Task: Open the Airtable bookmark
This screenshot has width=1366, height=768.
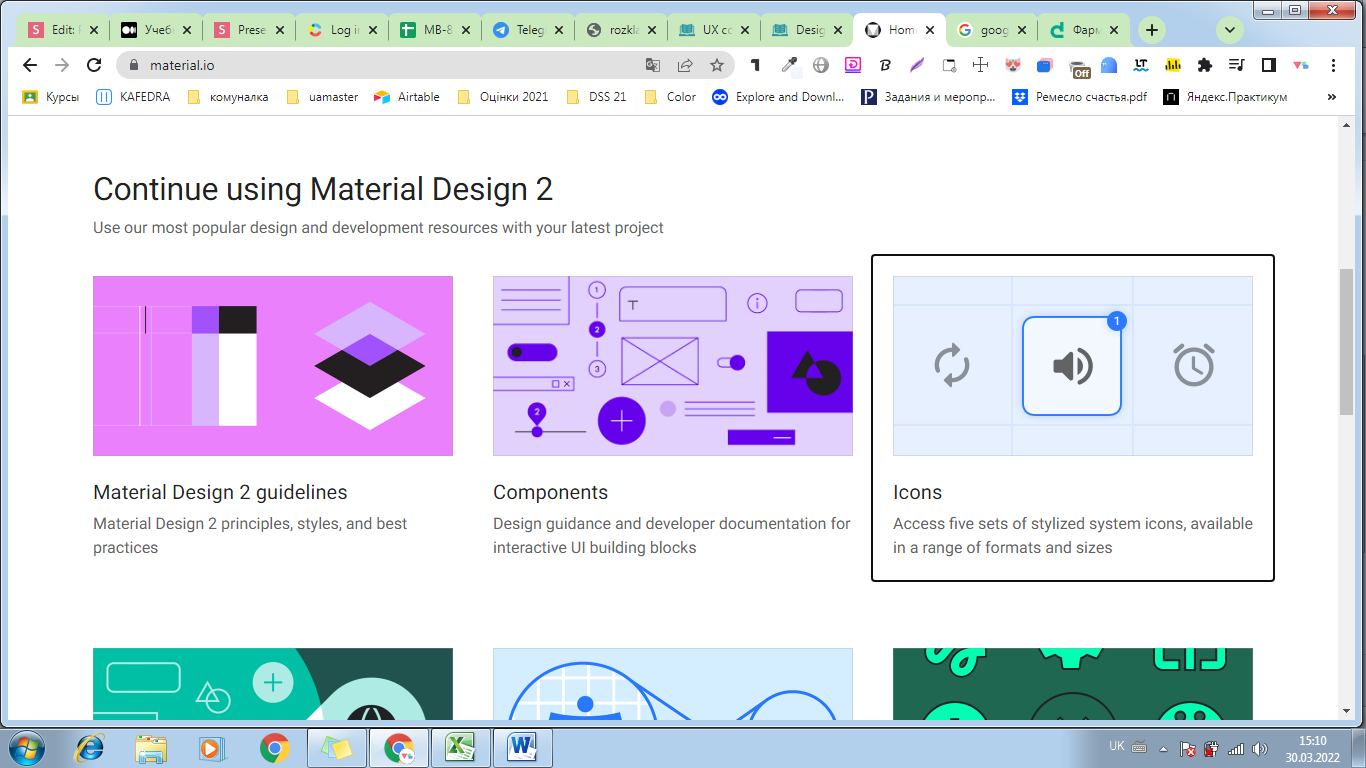Action: click(x=406, y=97)
